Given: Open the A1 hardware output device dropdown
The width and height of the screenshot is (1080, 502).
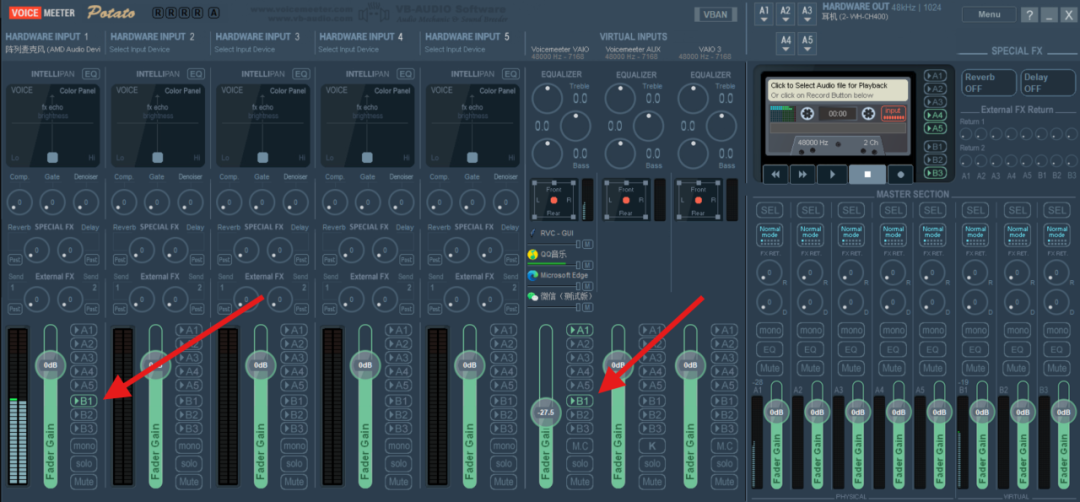Looking at the screenshot, I should pos(764,15).
